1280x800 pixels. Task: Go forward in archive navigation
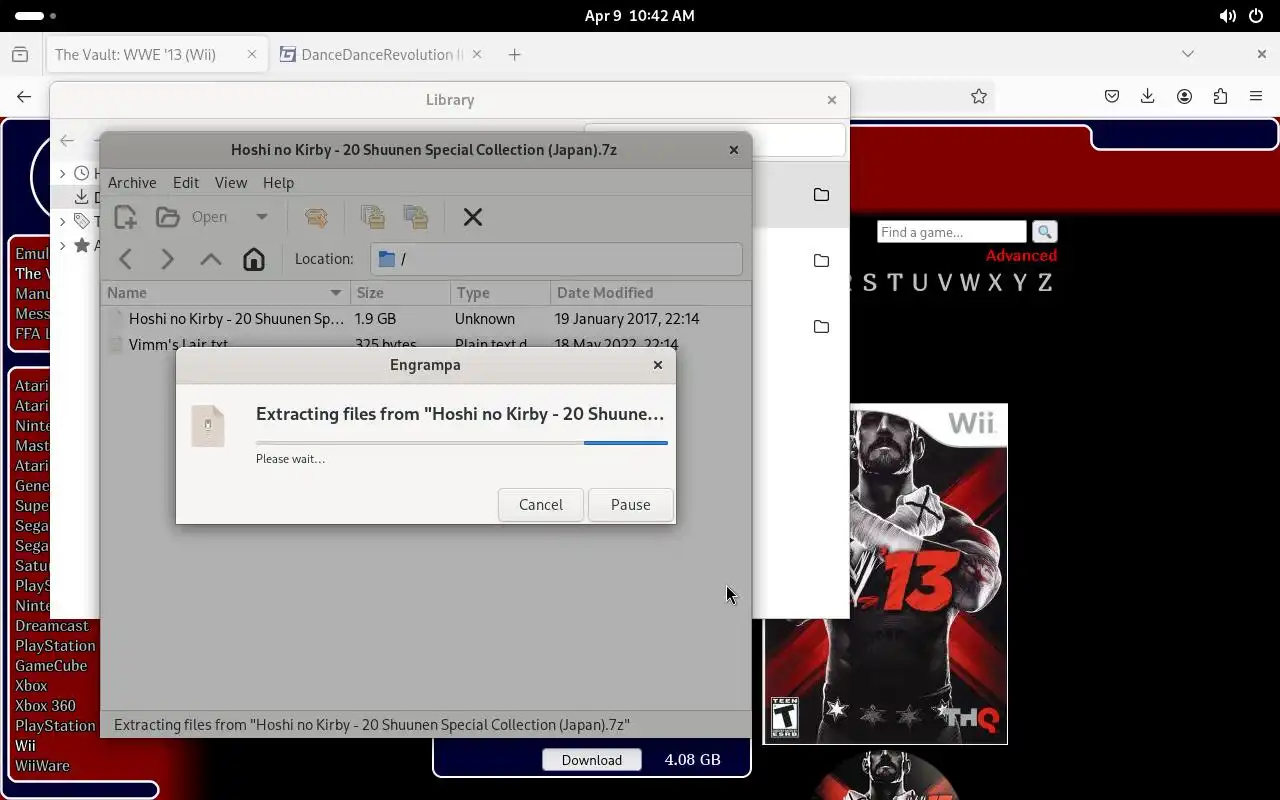click(167, 260)
